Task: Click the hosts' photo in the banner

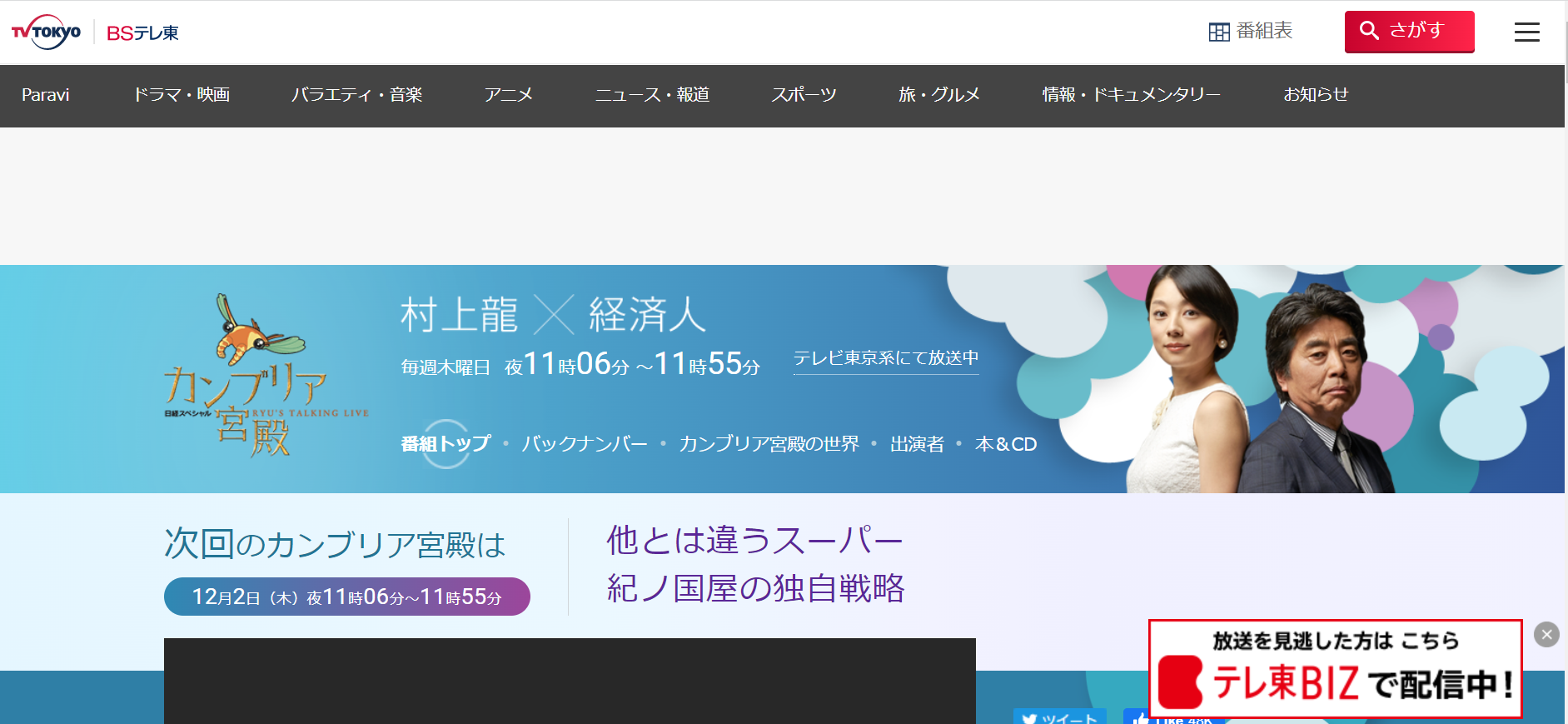Action: (x=1262, y=379)
